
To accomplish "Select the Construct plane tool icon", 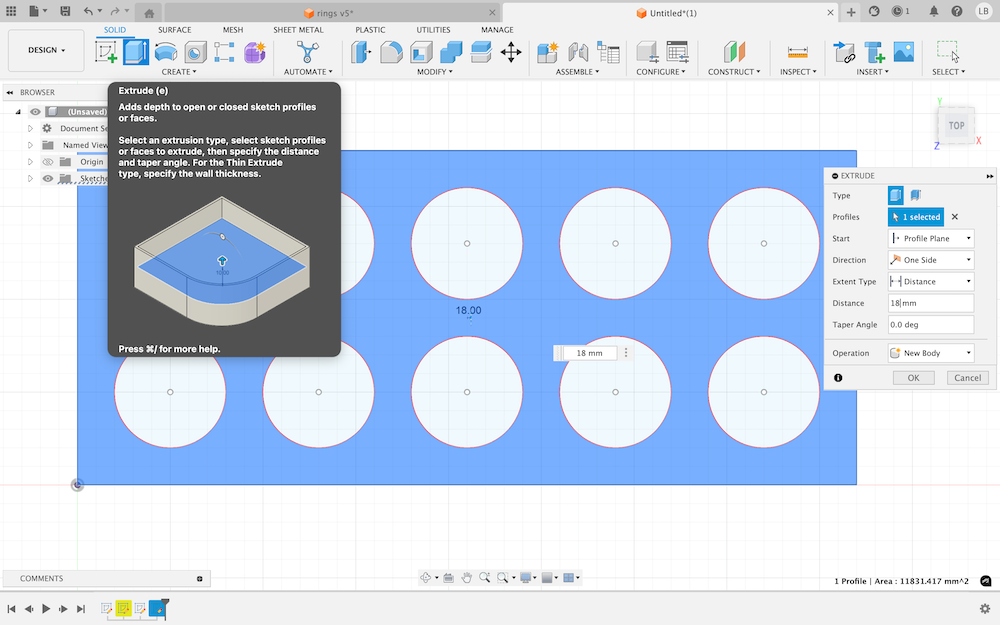I will tap(734, 52).
